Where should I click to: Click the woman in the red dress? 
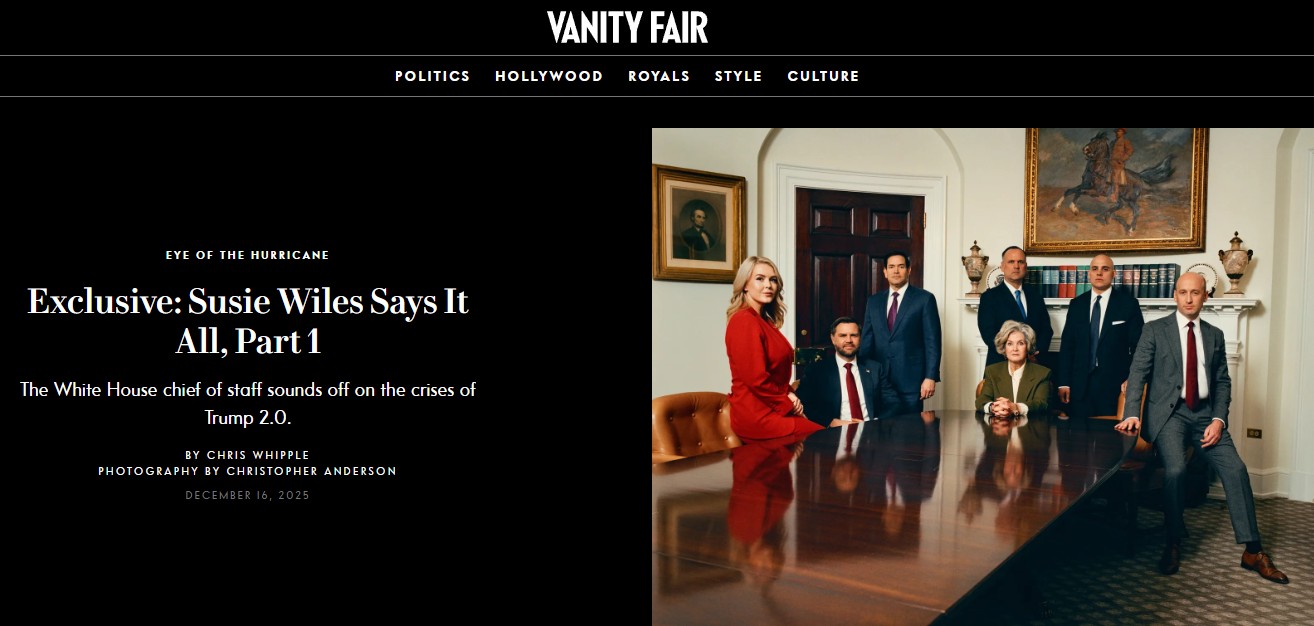point(767,352)
